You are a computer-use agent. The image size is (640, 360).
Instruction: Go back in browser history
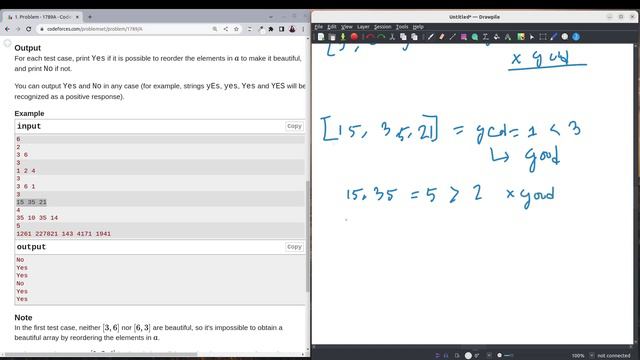[x=7, y=29]
